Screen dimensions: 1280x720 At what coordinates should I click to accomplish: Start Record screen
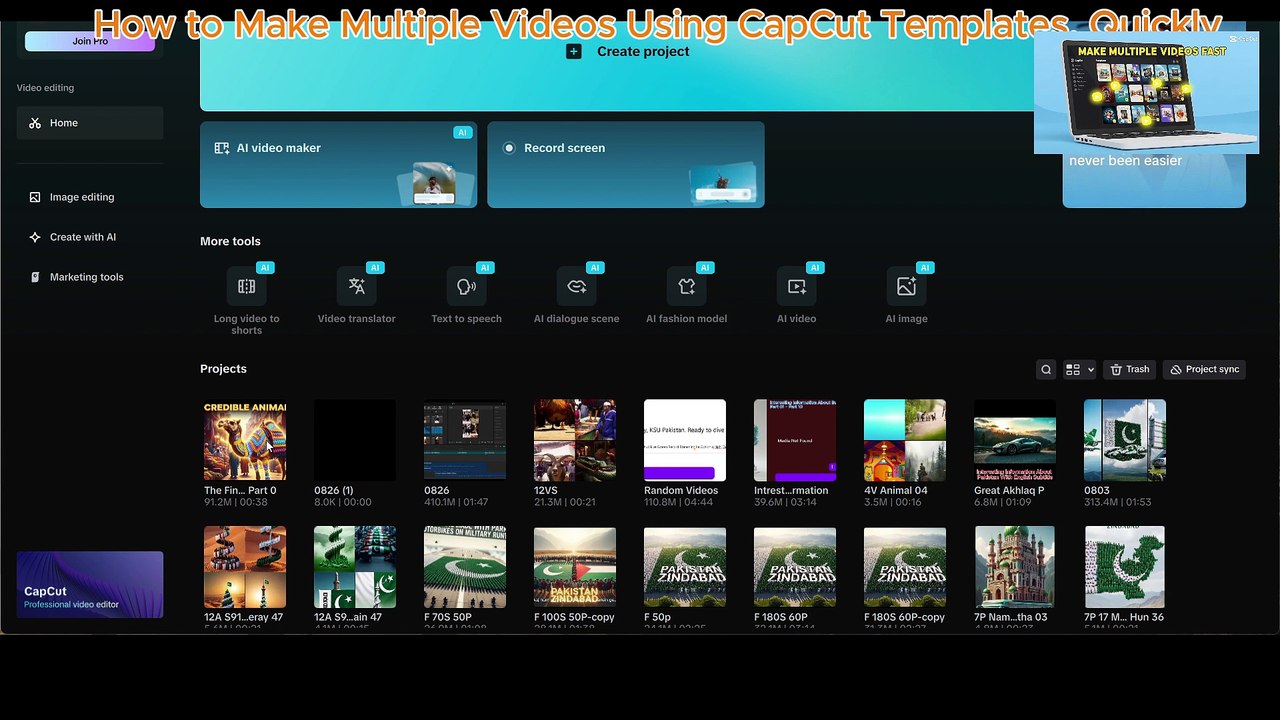[626, 165]
